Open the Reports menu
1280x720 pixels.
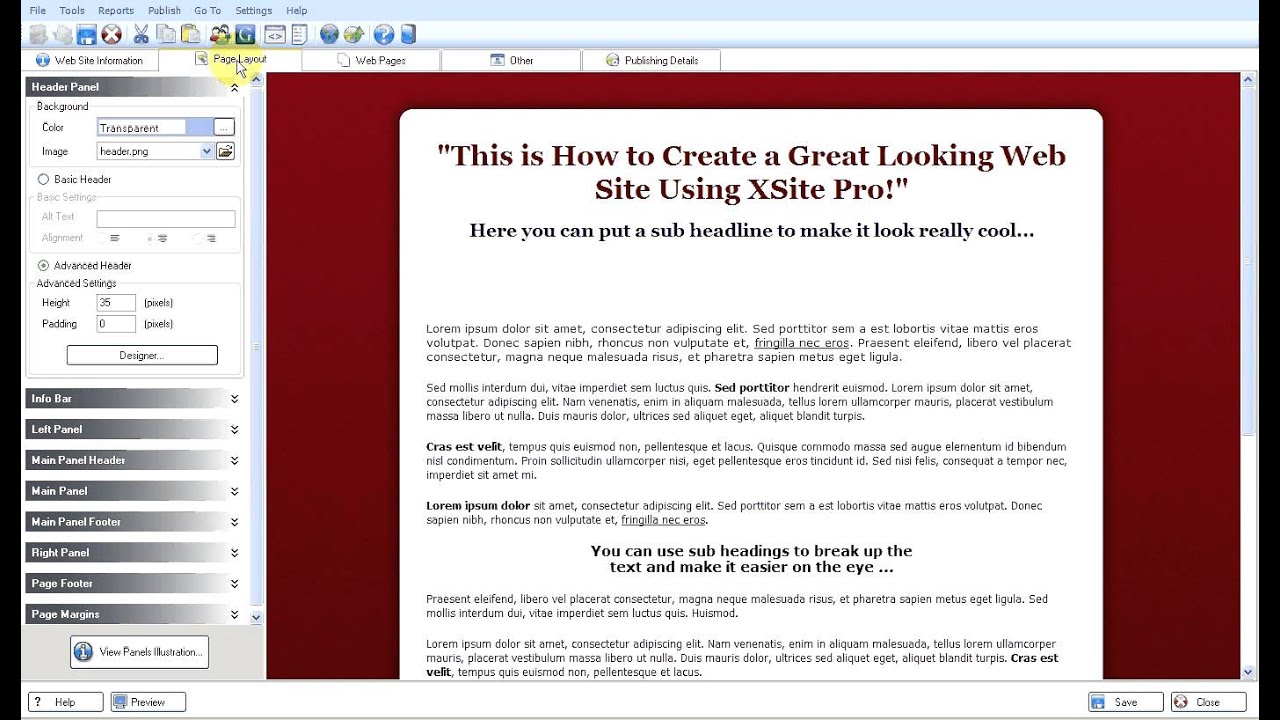point(116,10)
